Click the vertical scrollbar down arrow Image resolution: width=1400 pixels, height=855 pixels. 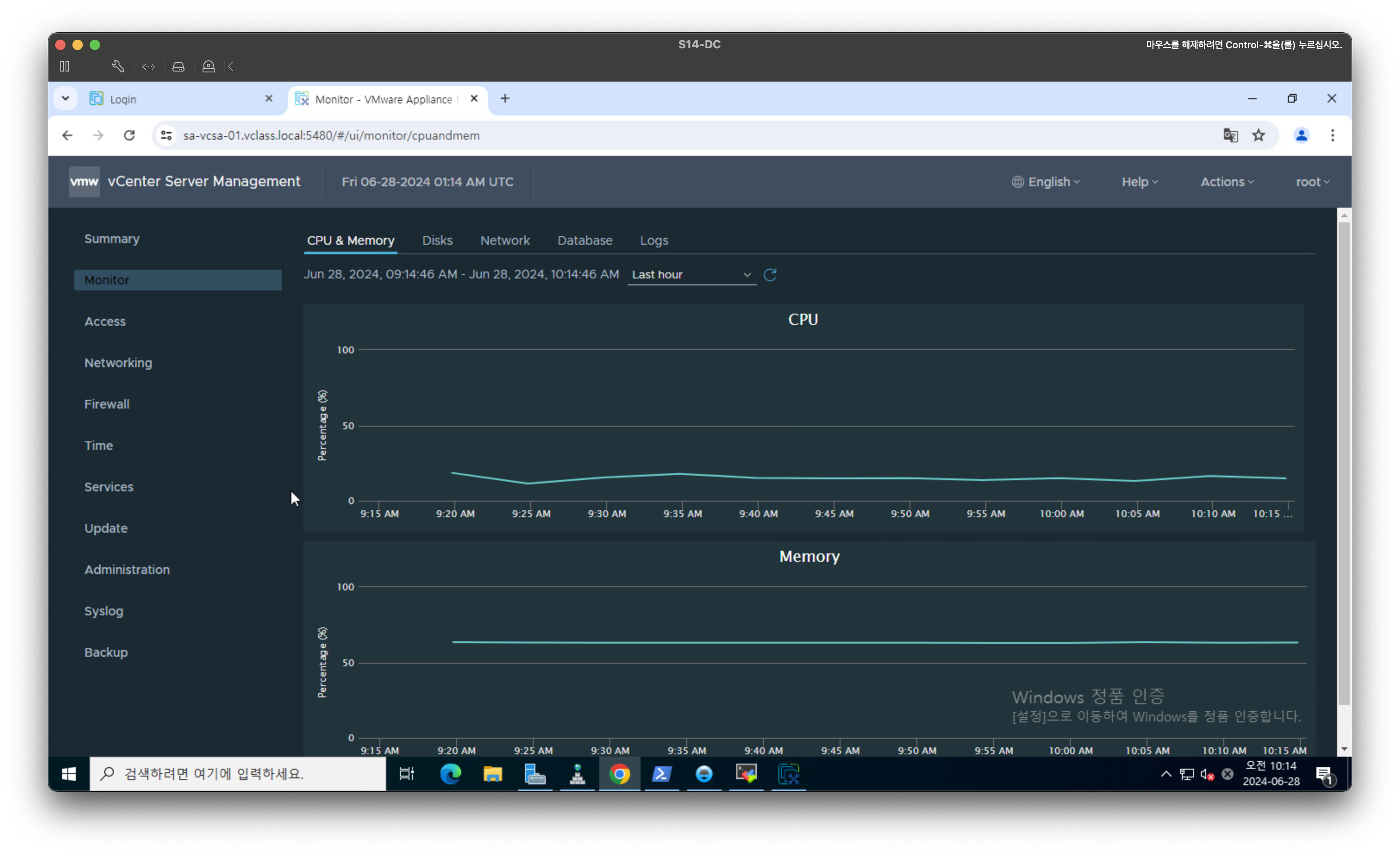pyautogui.click(x=1344, y=749)
